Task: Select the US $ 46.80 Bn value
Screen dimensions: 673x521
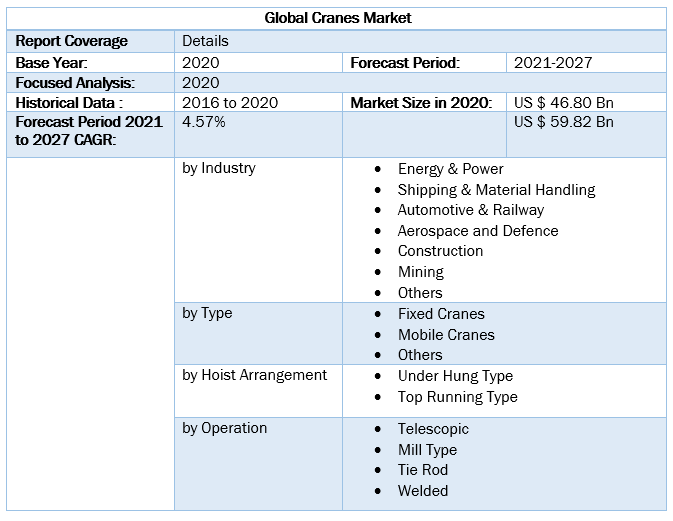Action: point(563,102)
